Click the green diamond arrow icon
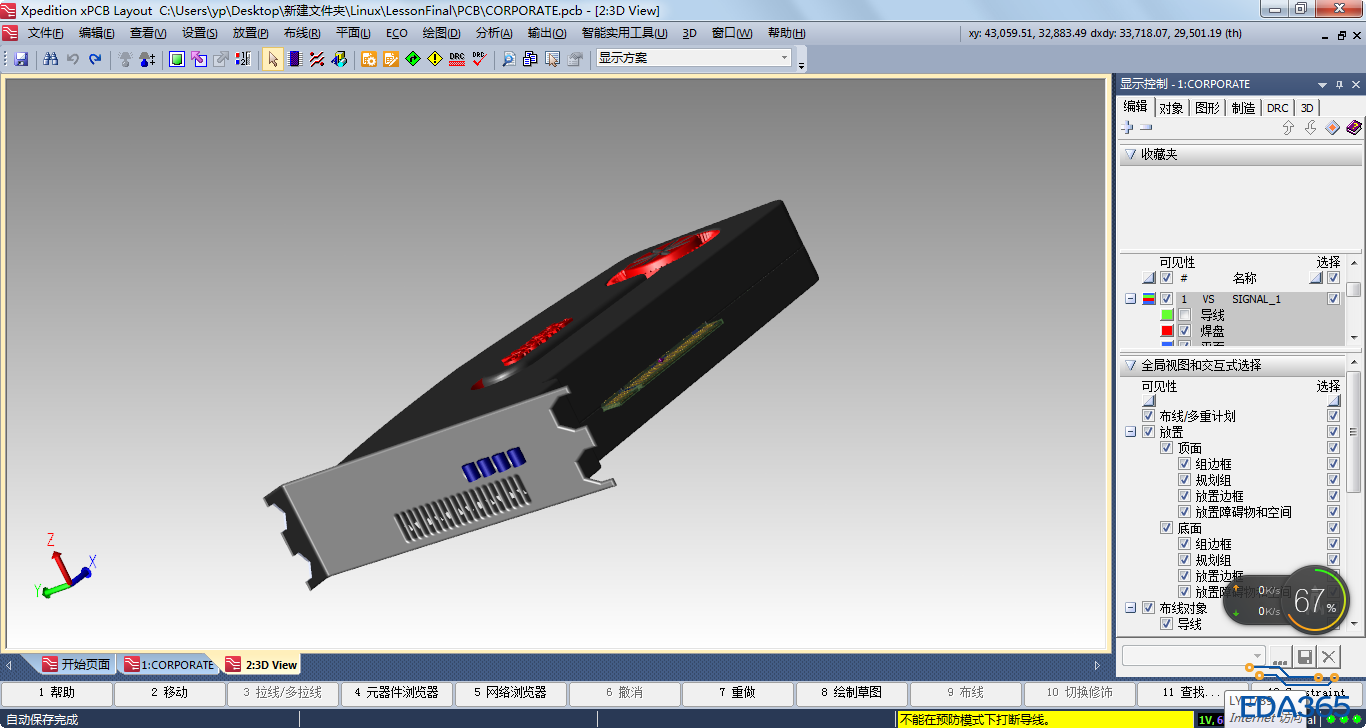The image size is (1366, 728). tap(413, 59)
